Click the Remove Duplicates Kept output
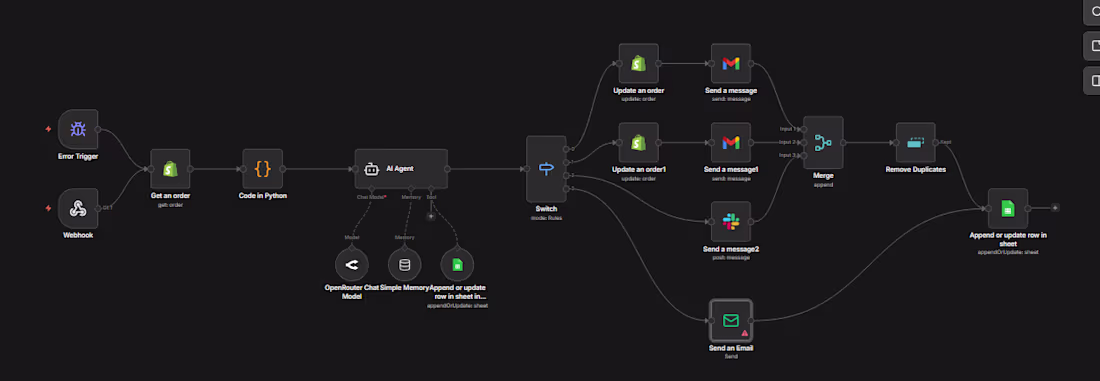The height and width of the screenshot is (381, 1100). [x=936, y=142]
